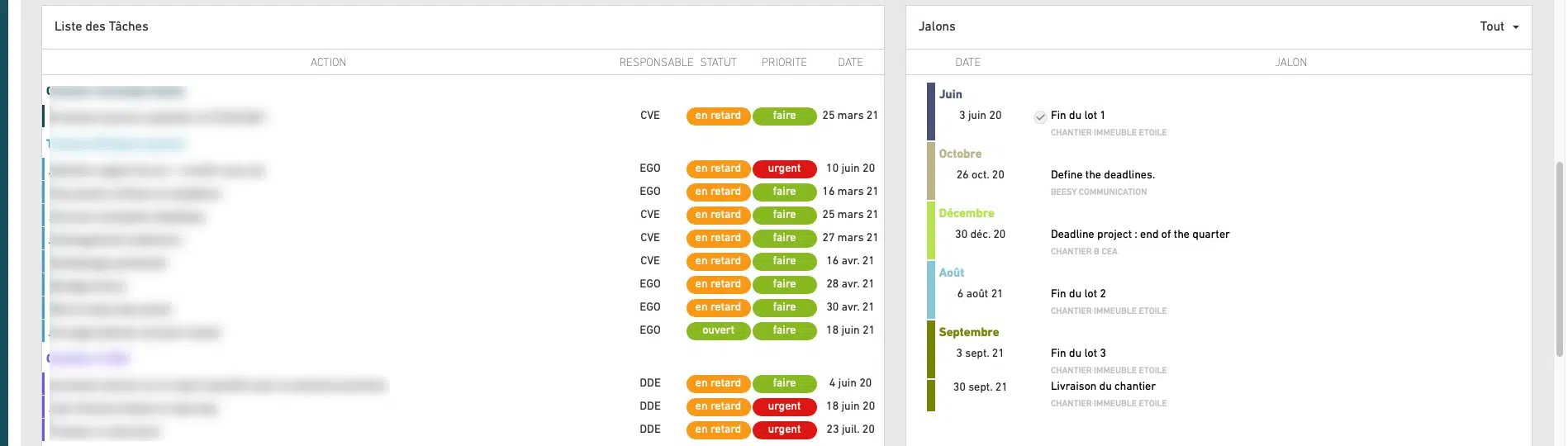Viewport: 1568px width, 446px height.
Task: Select the red urgent badge dated 10 juin 20
Action: tap(784, 168)
